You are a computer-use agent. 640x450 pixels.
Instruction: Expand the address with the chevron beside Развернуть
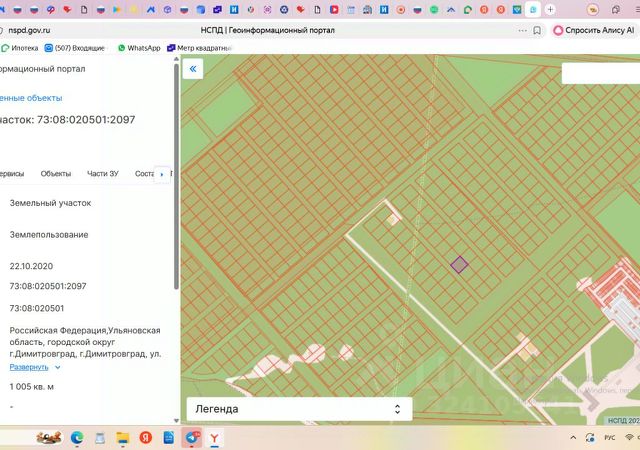[58, 367]
